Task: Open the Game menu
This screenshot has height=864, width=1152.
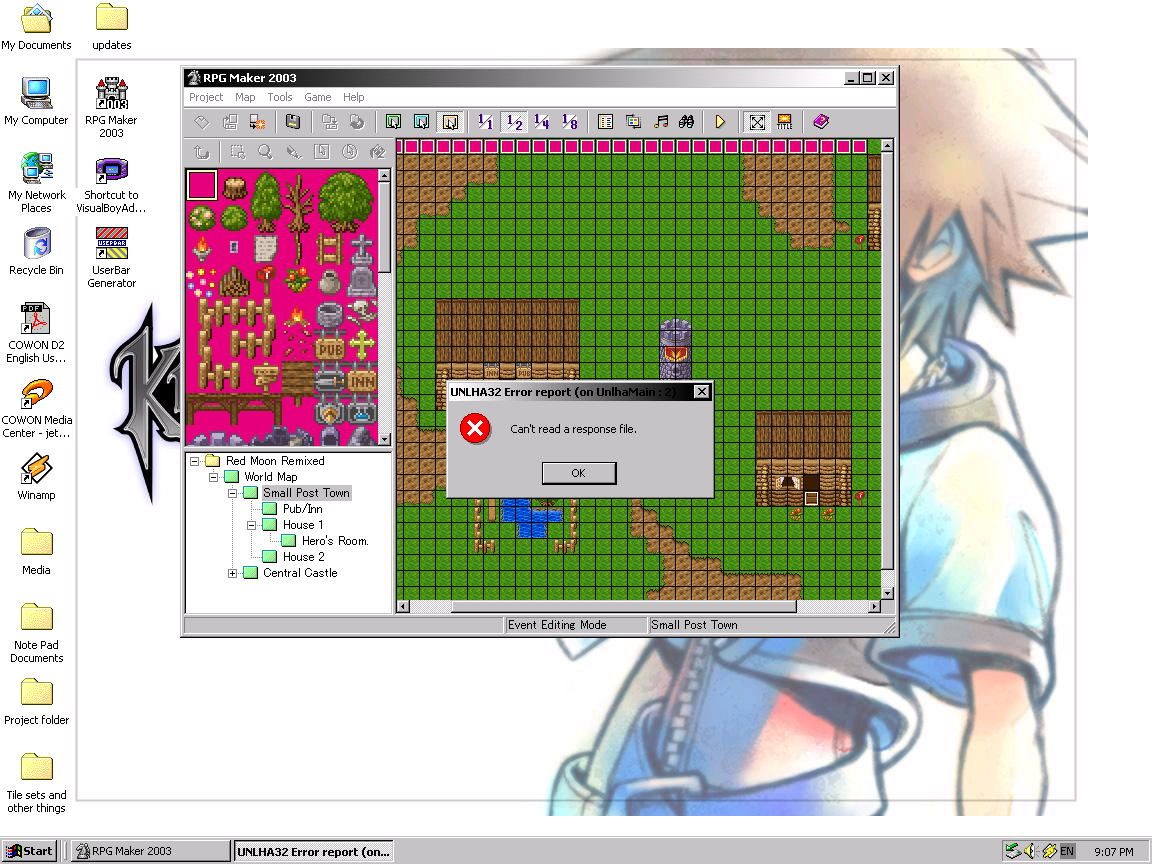Action: [317, 97]
